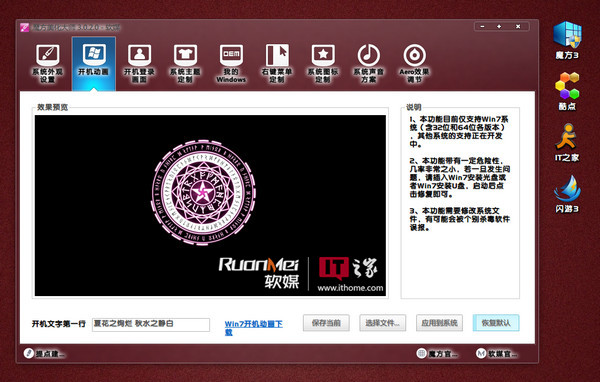Open the 右键菜单定制 section

coord(277,64)
